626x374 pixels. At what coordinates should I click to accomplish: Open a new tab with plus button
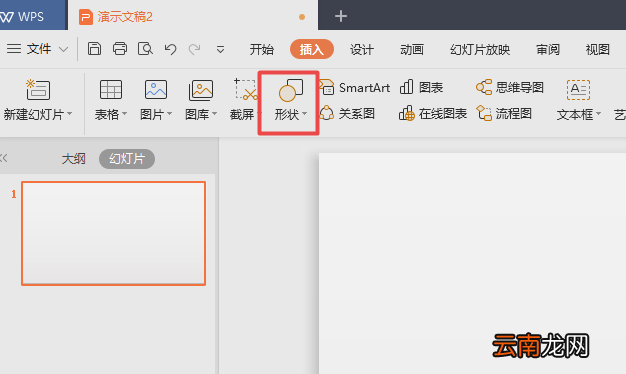(x=341, y=16)
